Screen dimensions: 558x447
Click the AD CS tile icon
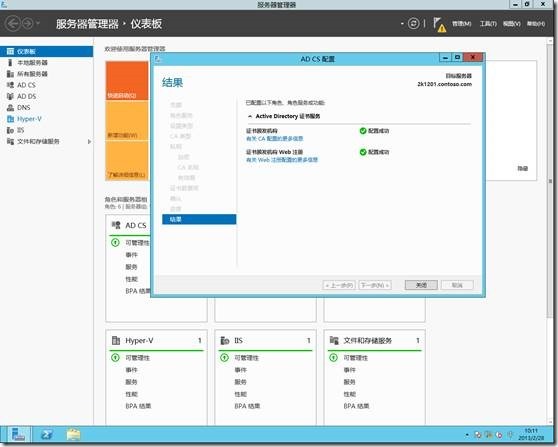[x=116, y=225]
